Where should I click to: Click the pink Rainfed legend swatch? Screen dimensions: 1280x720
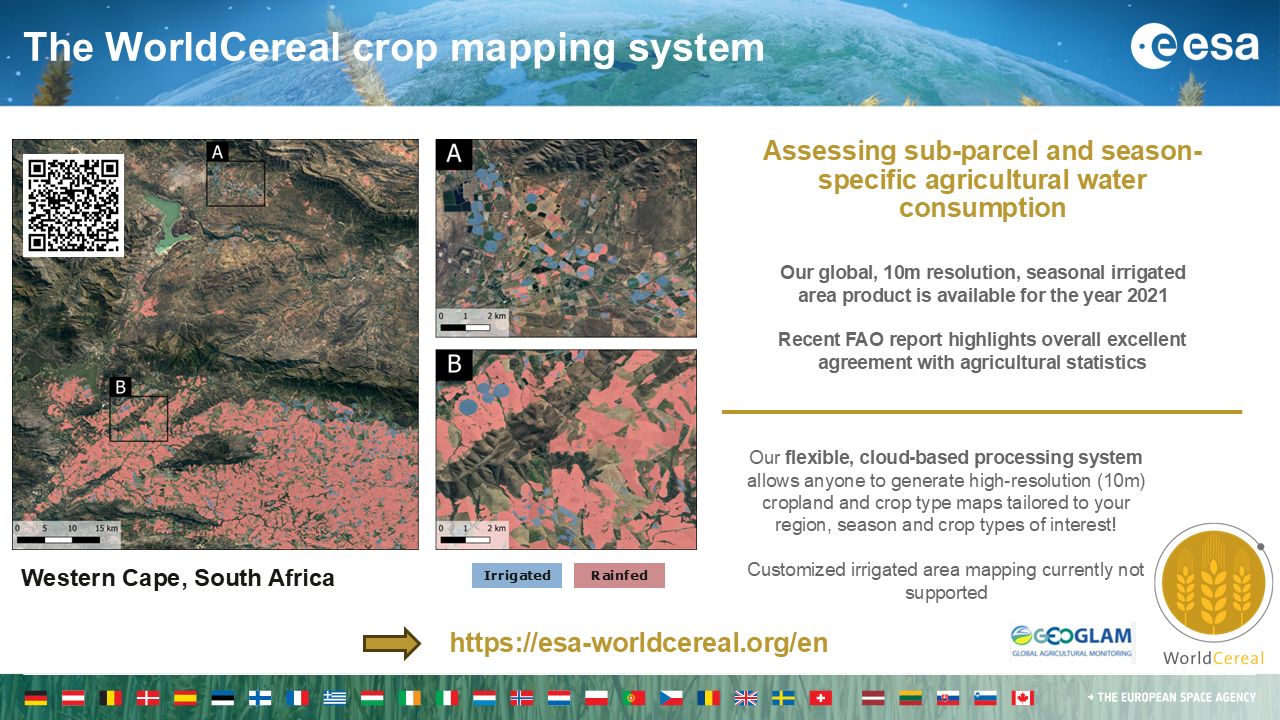click(x=619, y=576)
